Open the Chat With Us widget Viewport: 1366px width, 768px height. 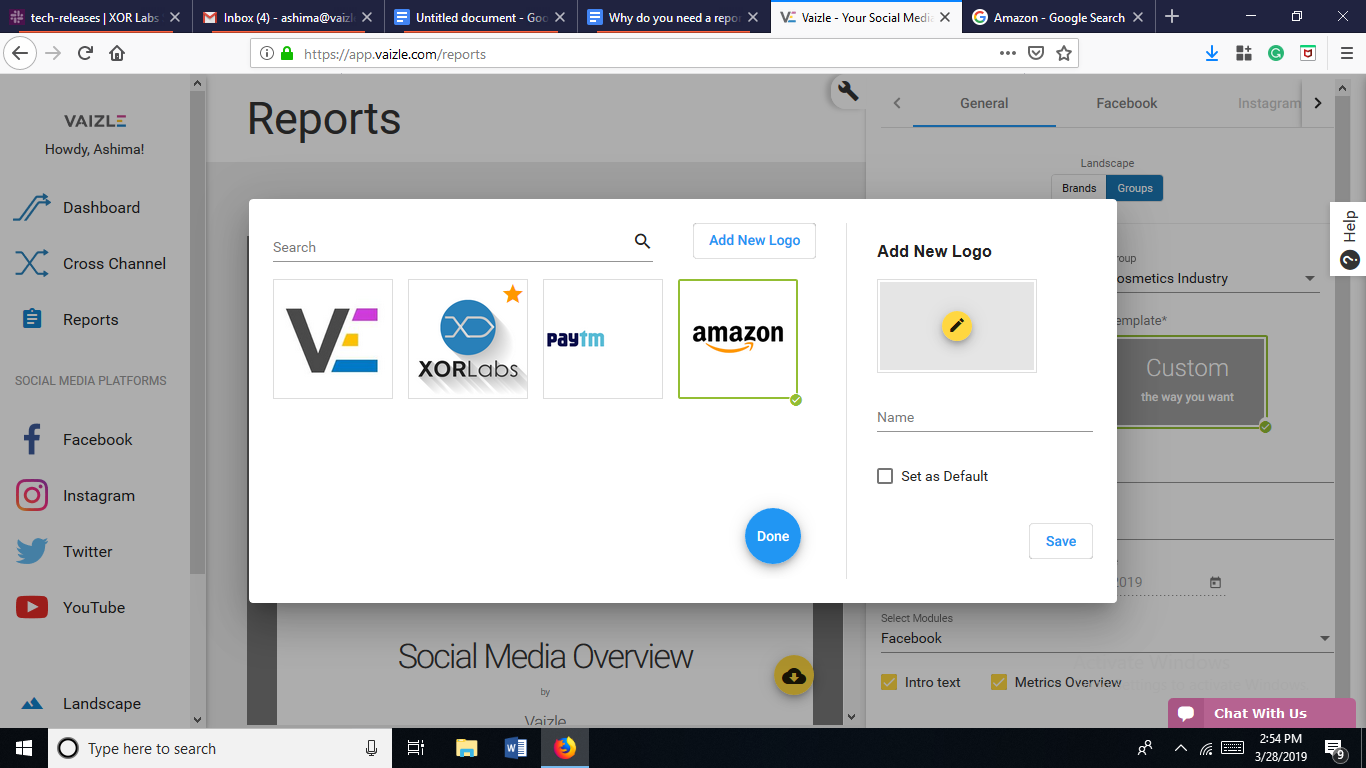coord(1262,713)
